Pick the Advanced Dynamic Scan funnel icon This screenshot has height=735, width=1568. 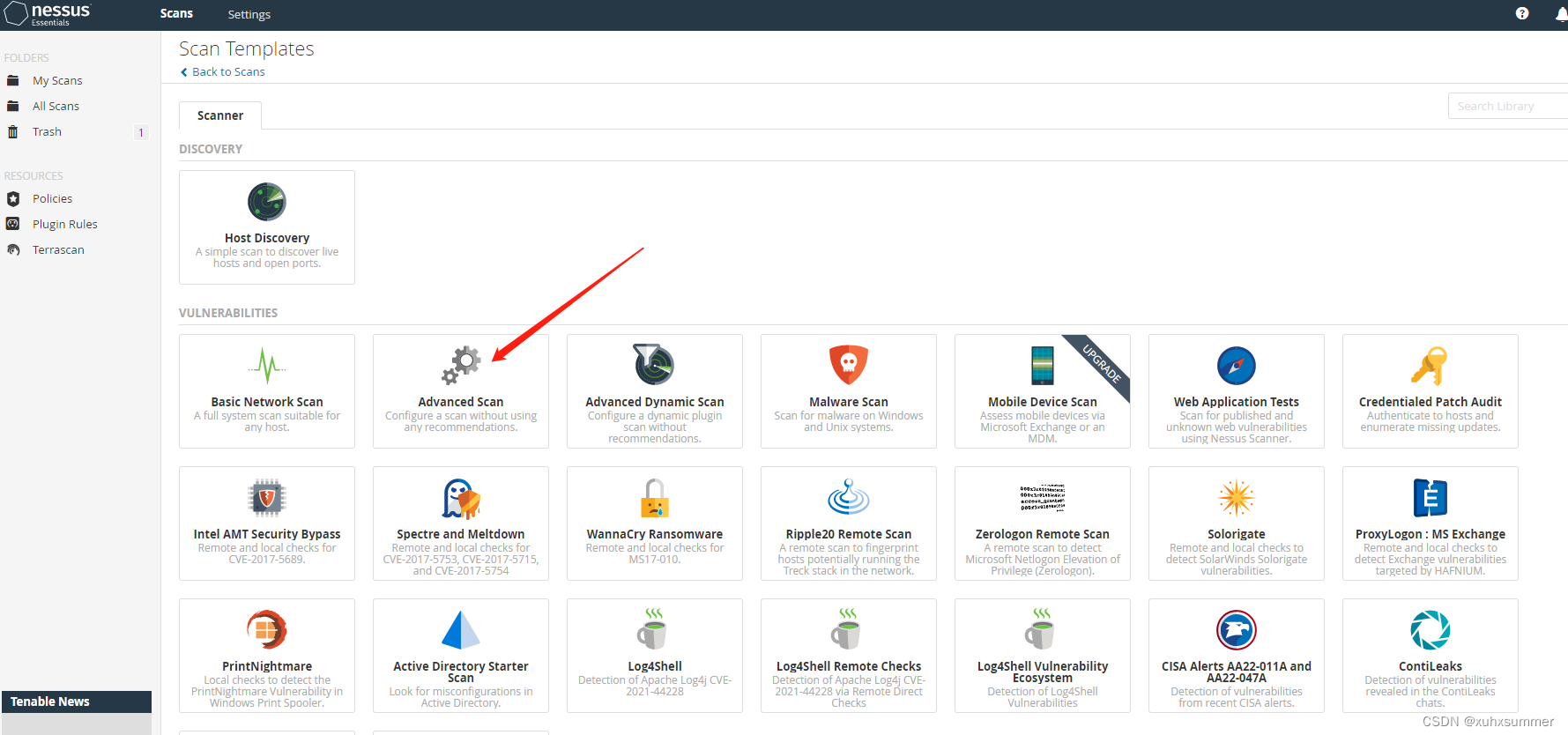[655, 365]
